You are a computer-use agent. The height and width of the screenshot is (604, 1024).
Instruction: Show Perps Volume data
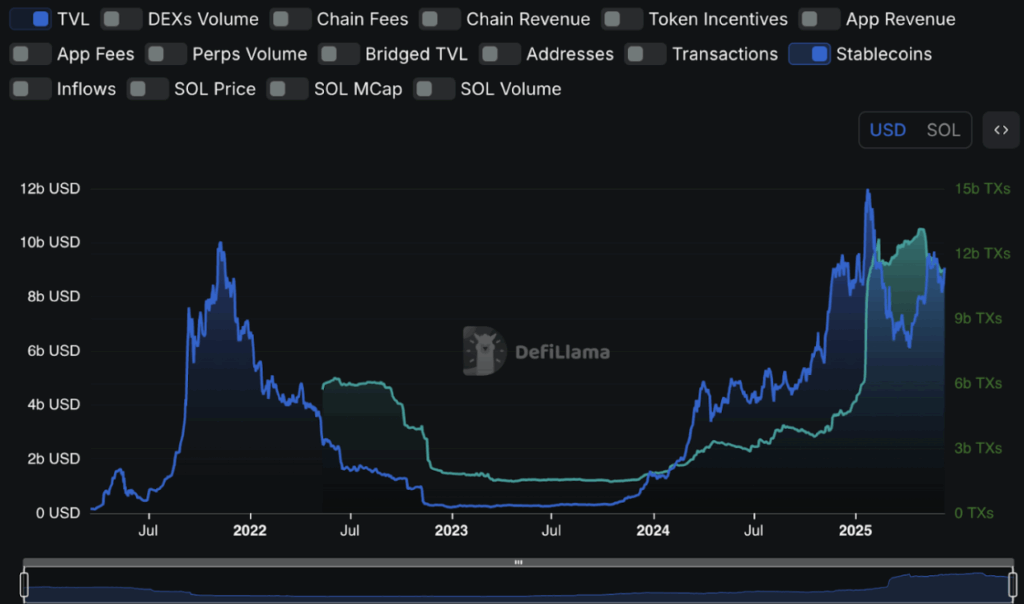pyautogui.click(x=166, y=54)
